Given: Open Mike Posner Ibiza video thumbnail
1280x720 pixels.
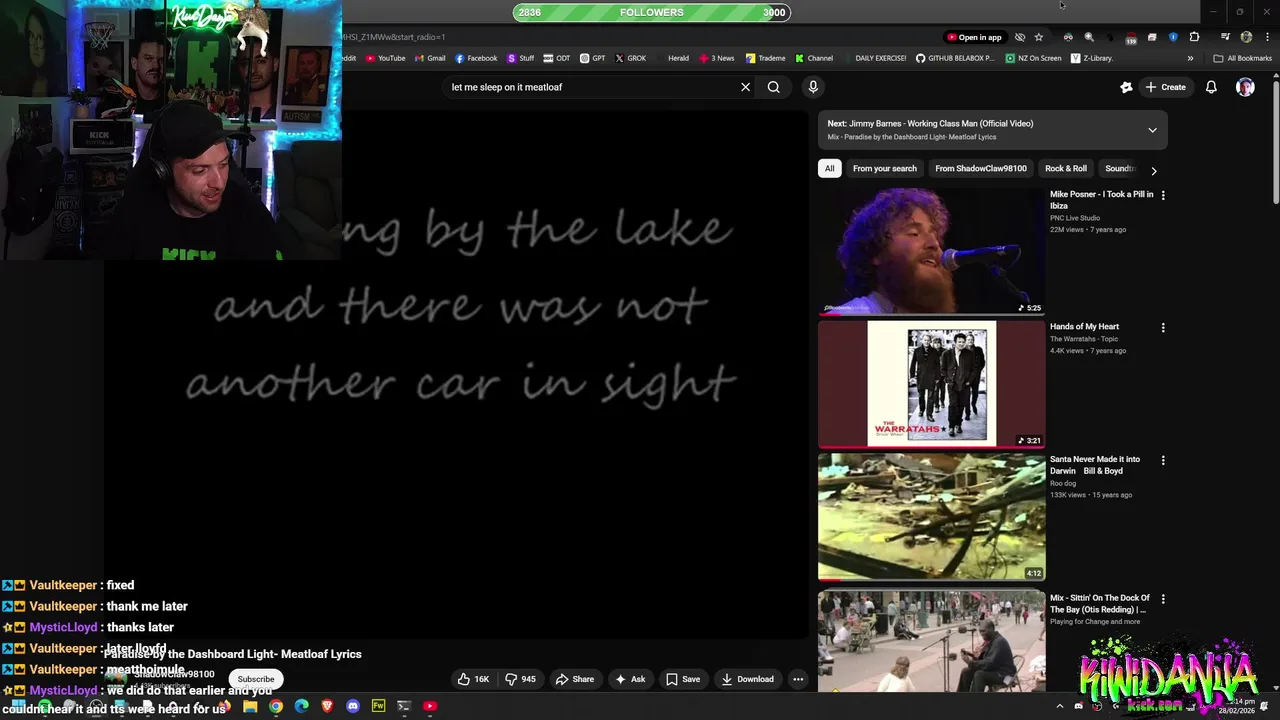Looking at the screenshot, I should 931,252.
